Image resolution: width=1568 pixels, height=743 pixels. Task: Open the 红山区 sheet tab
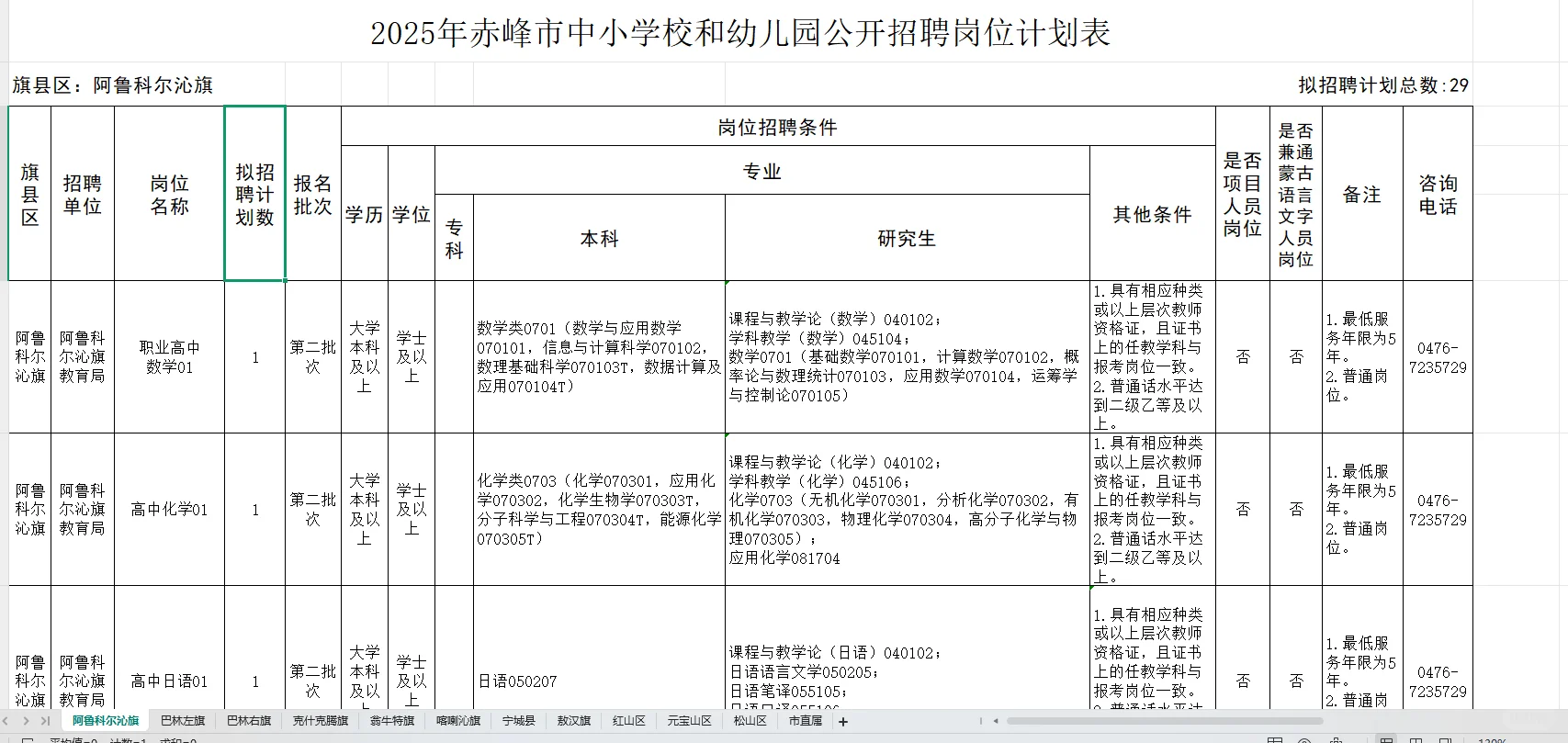point(629,721)
